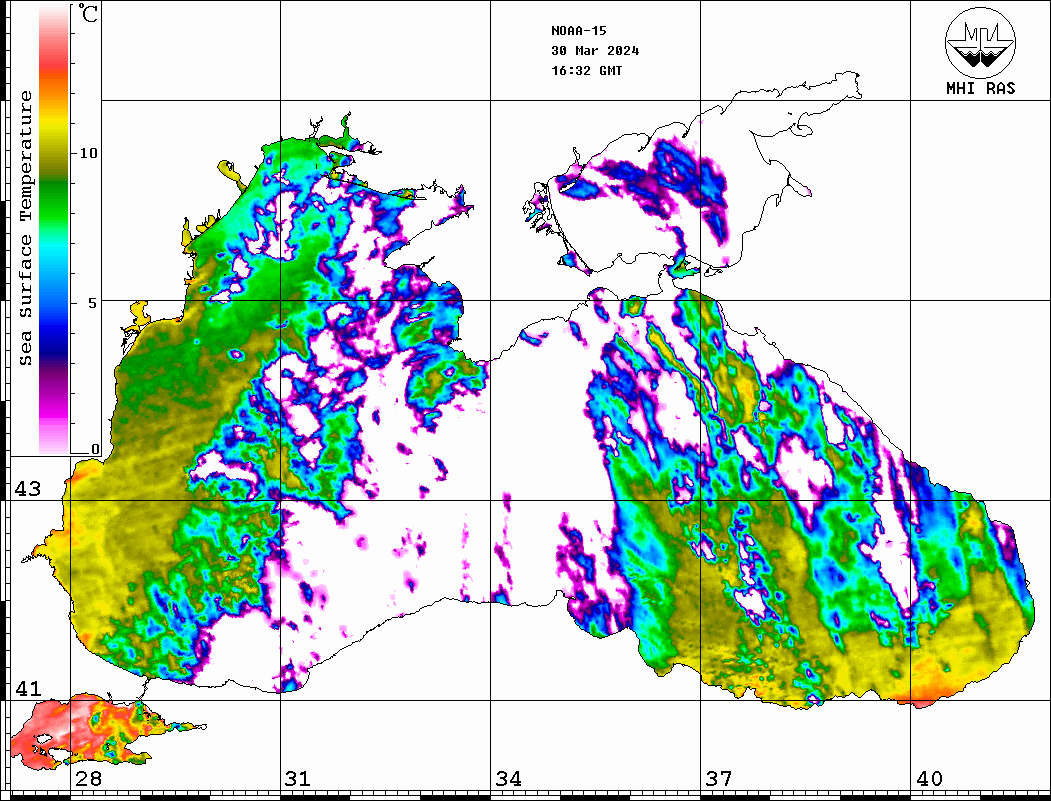Click the temperature color scale bar

click(x=54, y=229)
